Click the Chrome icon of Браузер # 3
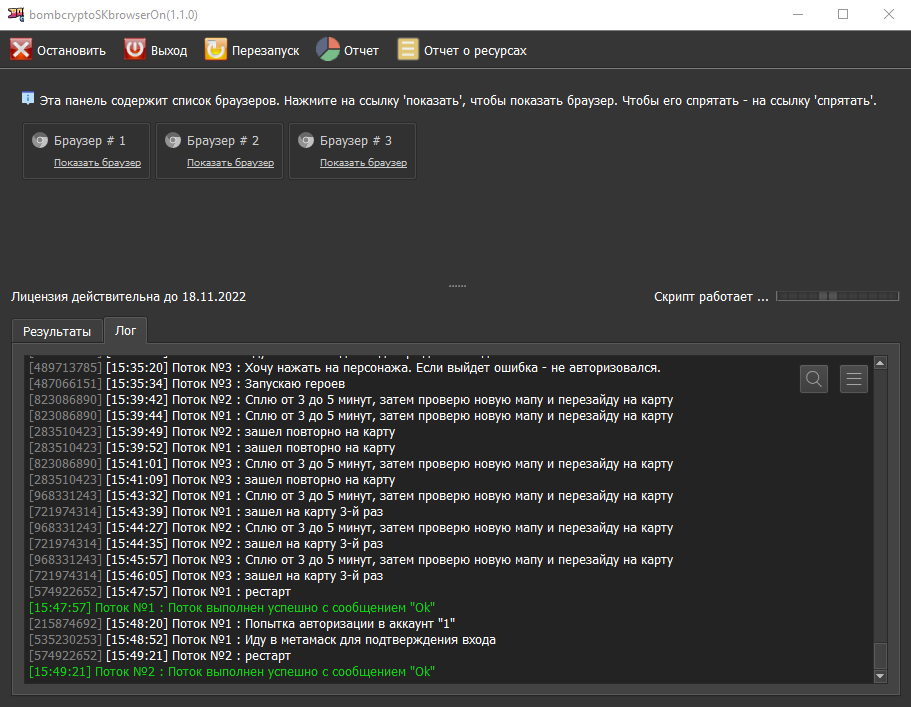 point(306,141)
